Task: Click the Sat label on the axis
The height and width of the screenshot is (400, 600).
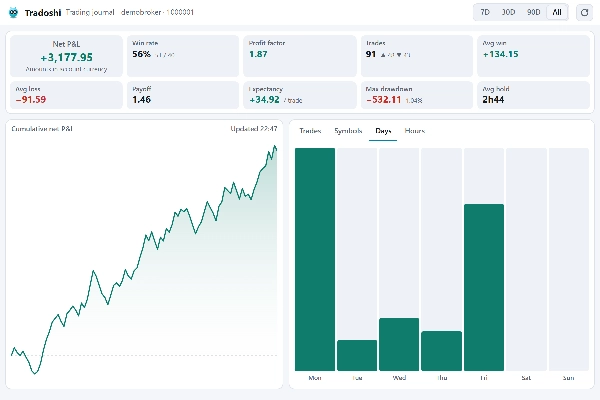Action: click(x=526, y=378)
